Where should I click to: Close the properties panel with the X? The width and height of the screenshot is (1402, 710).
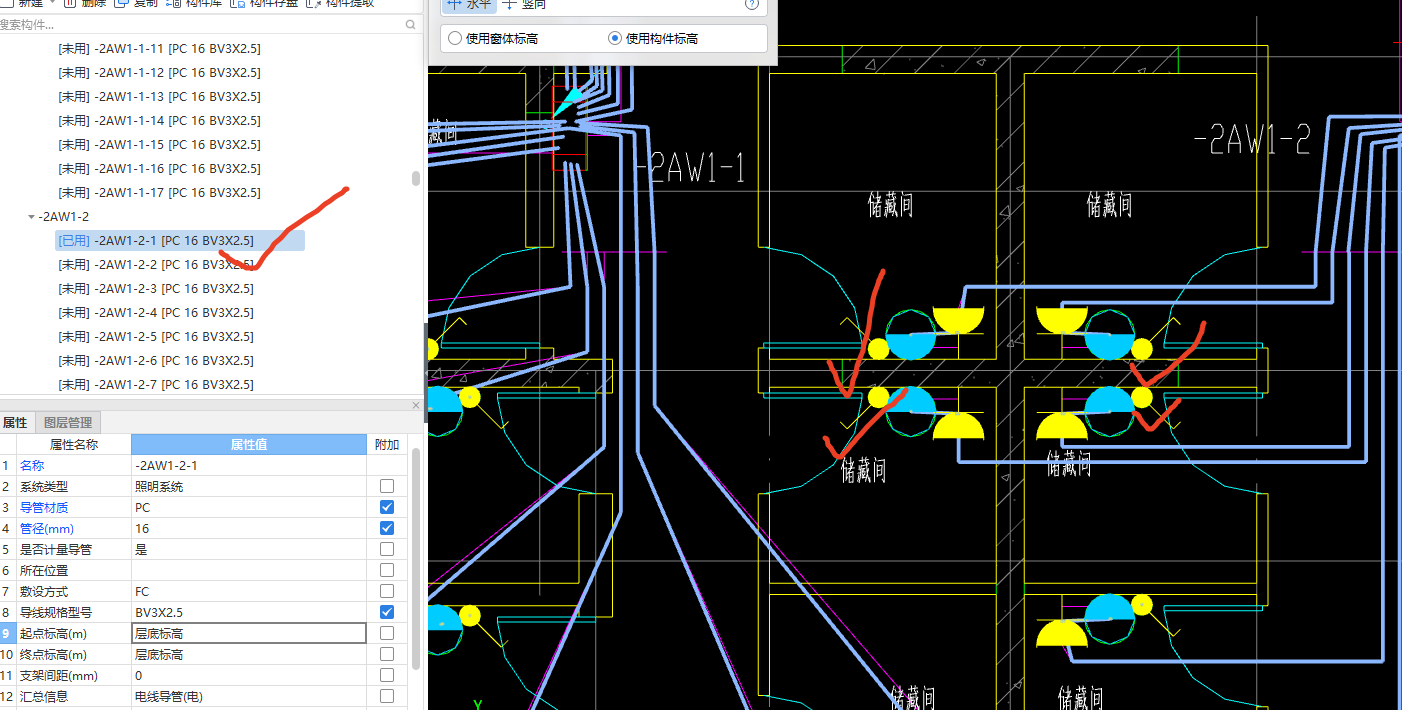(x=416, y=405)
